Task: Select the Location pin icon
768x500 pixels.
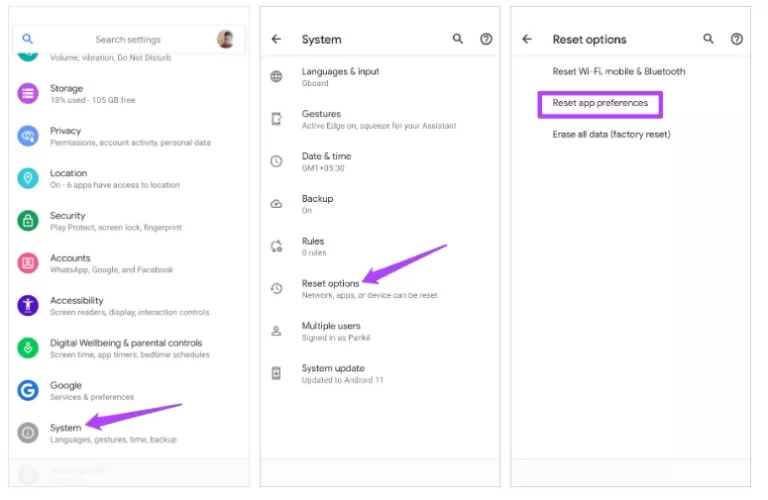Action: coord(29,178)
